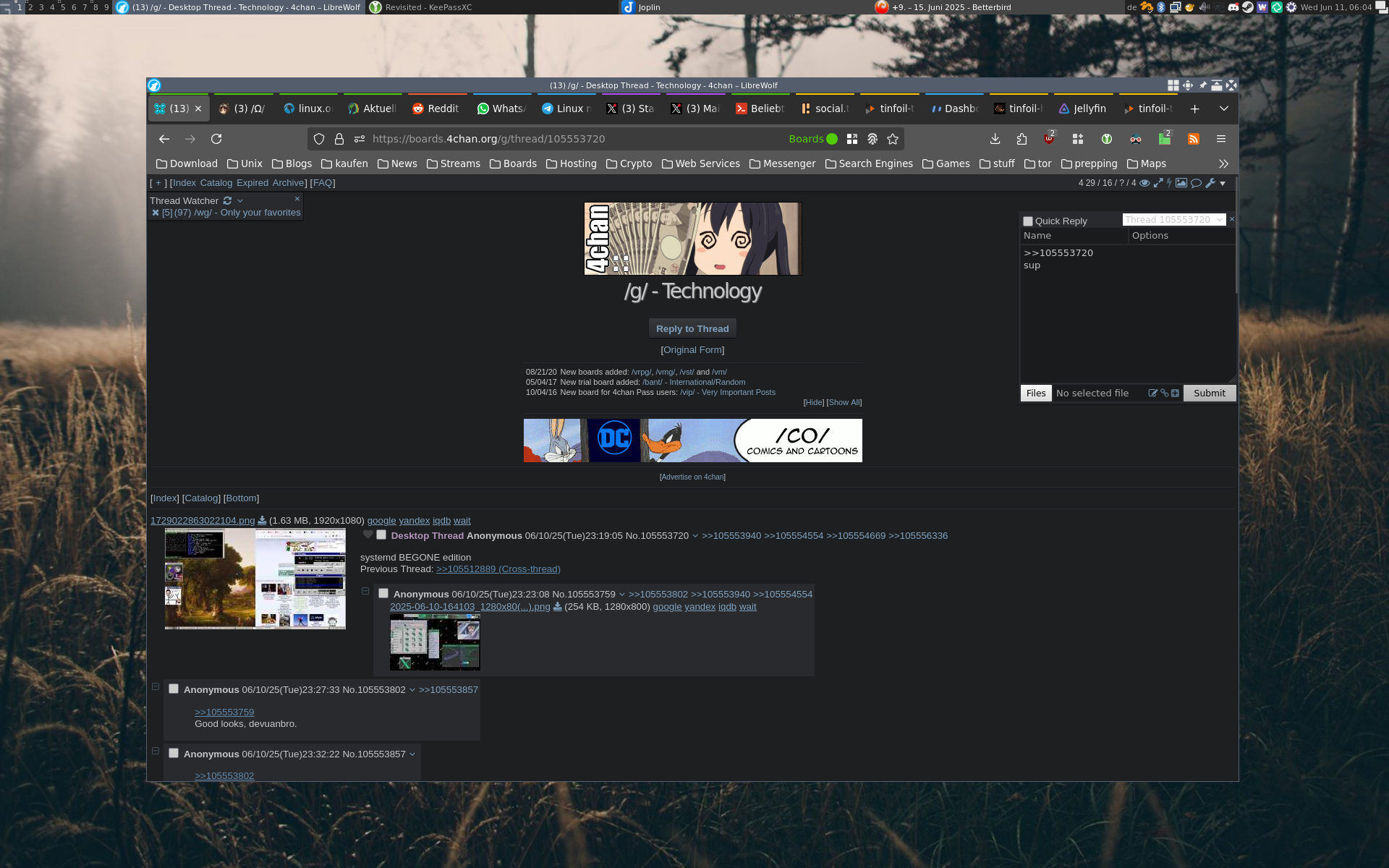Image resolution: width=1389 pixels, height=868 pixels.
Task: Open the Catalog link in the header
Action: 216,183
